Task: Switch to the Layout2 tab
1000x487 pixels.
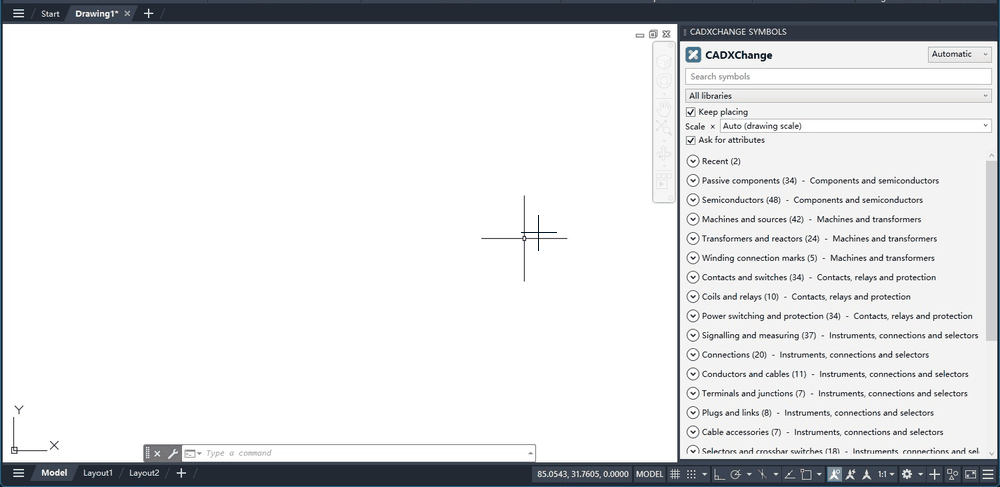Action: tap(143, 473)
